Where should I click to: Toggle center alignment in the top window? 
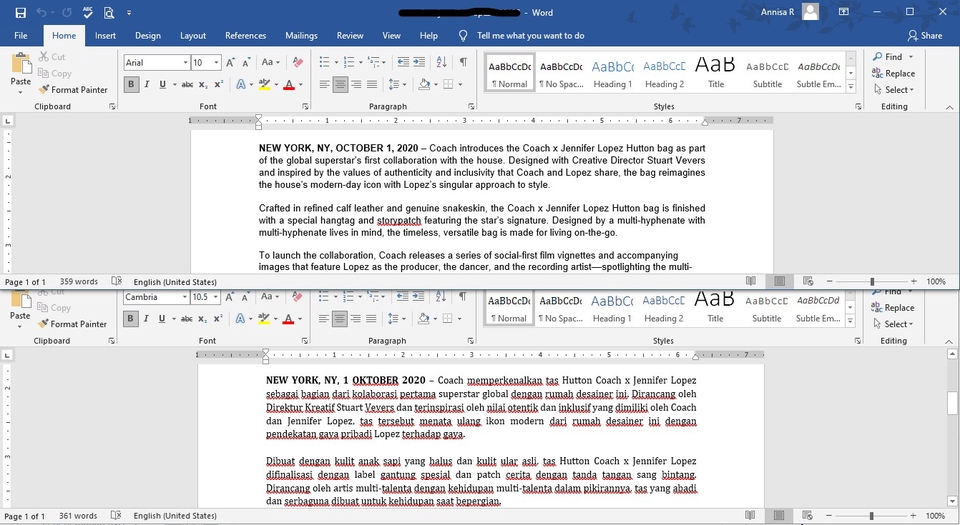click(340, 84)
